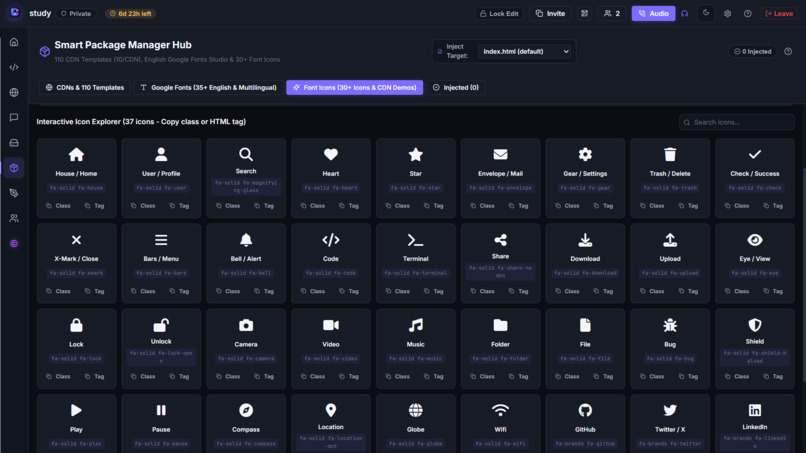Viewport: 806px width, 453px height.
Task: Copy Class for Upload icon
Action: click(652, 291)
